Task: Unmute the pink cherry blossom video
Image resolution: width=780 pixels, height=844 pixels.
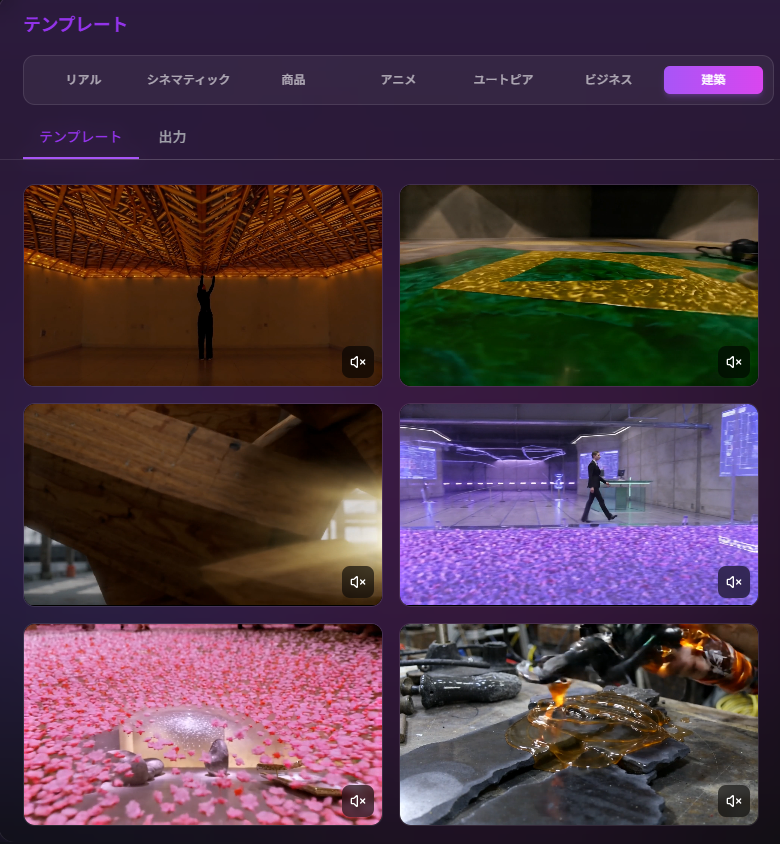Action: pyautogui.click(x=358, y=801)
